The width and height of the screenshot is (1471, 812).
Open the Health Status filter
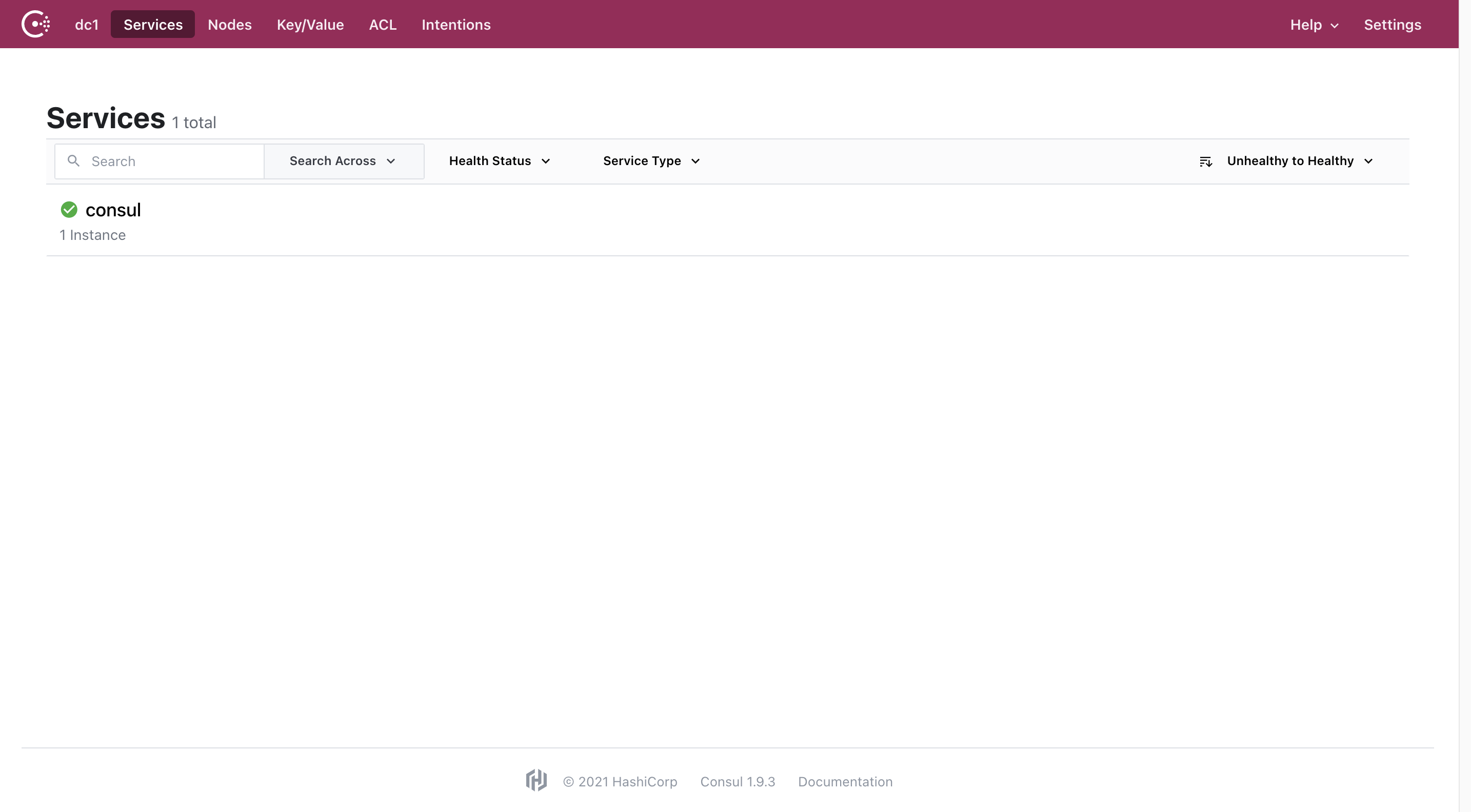499,161
